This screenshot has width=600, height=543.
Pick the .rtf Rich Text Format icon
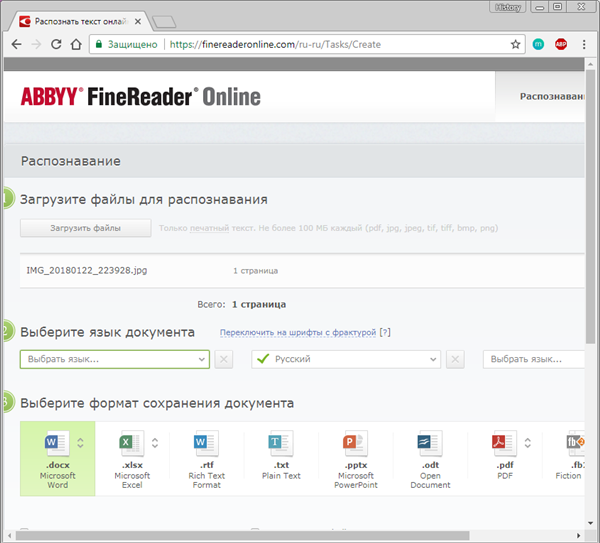(207, 443)
